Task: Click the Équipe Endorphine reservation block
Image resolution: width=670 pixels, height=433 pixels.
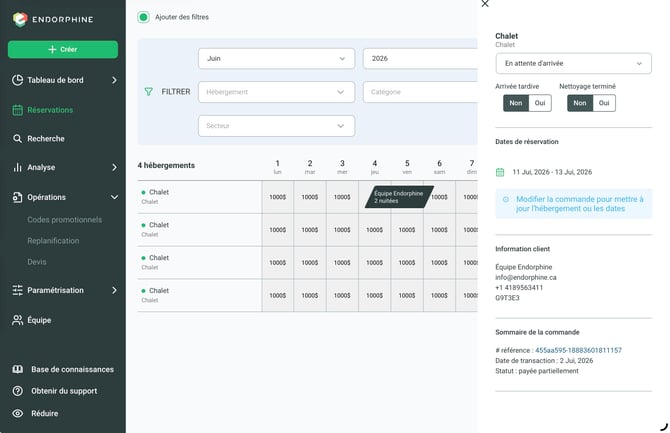Action: pos(399,197)
